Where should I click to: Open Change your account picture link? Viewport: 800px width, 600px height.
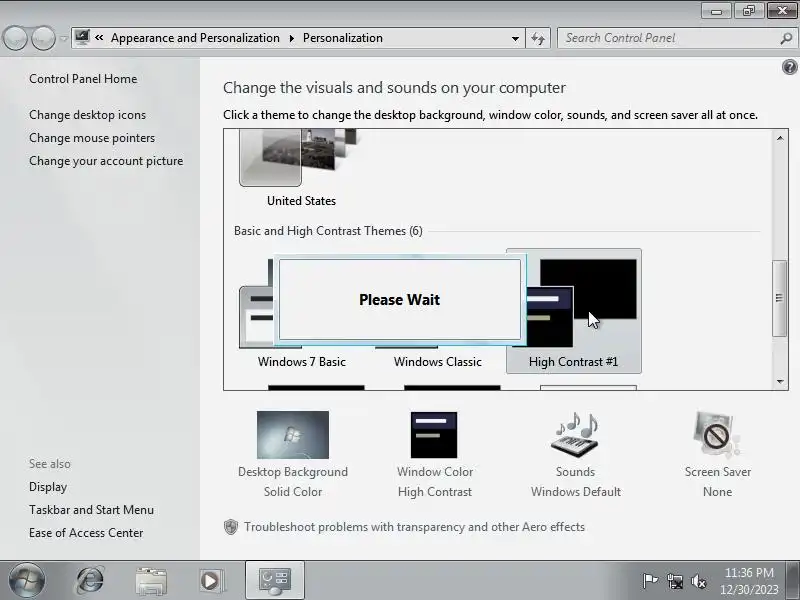pos(106,161)
